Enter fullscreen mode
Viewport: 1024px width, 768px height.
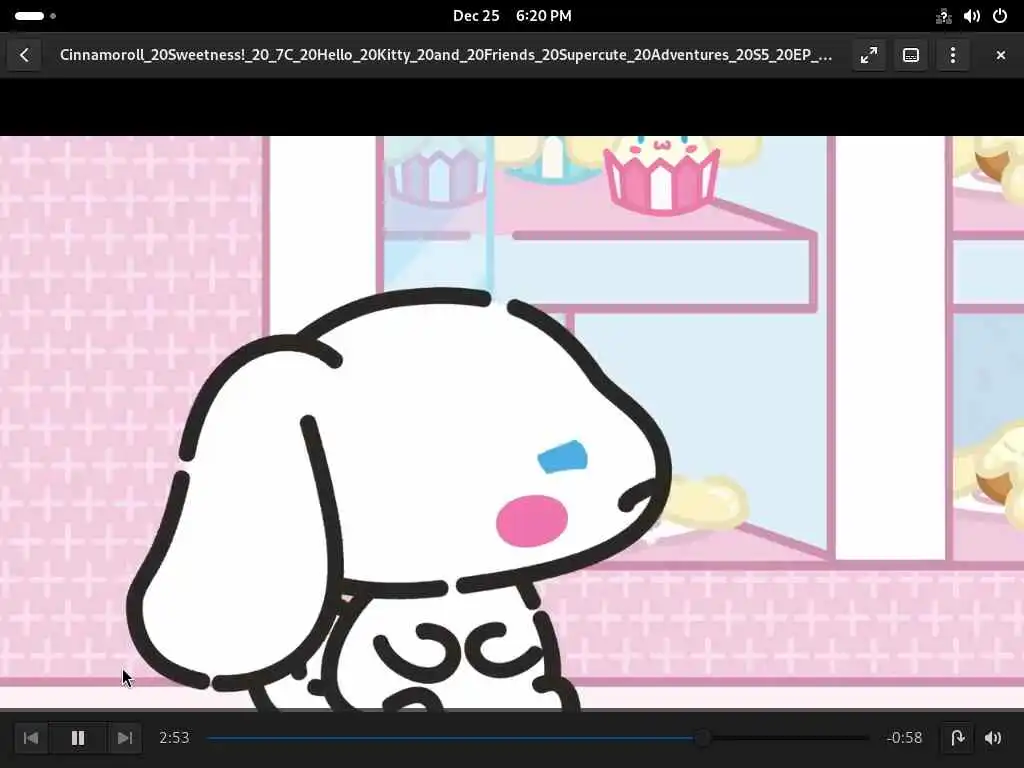tap(869, 55)
